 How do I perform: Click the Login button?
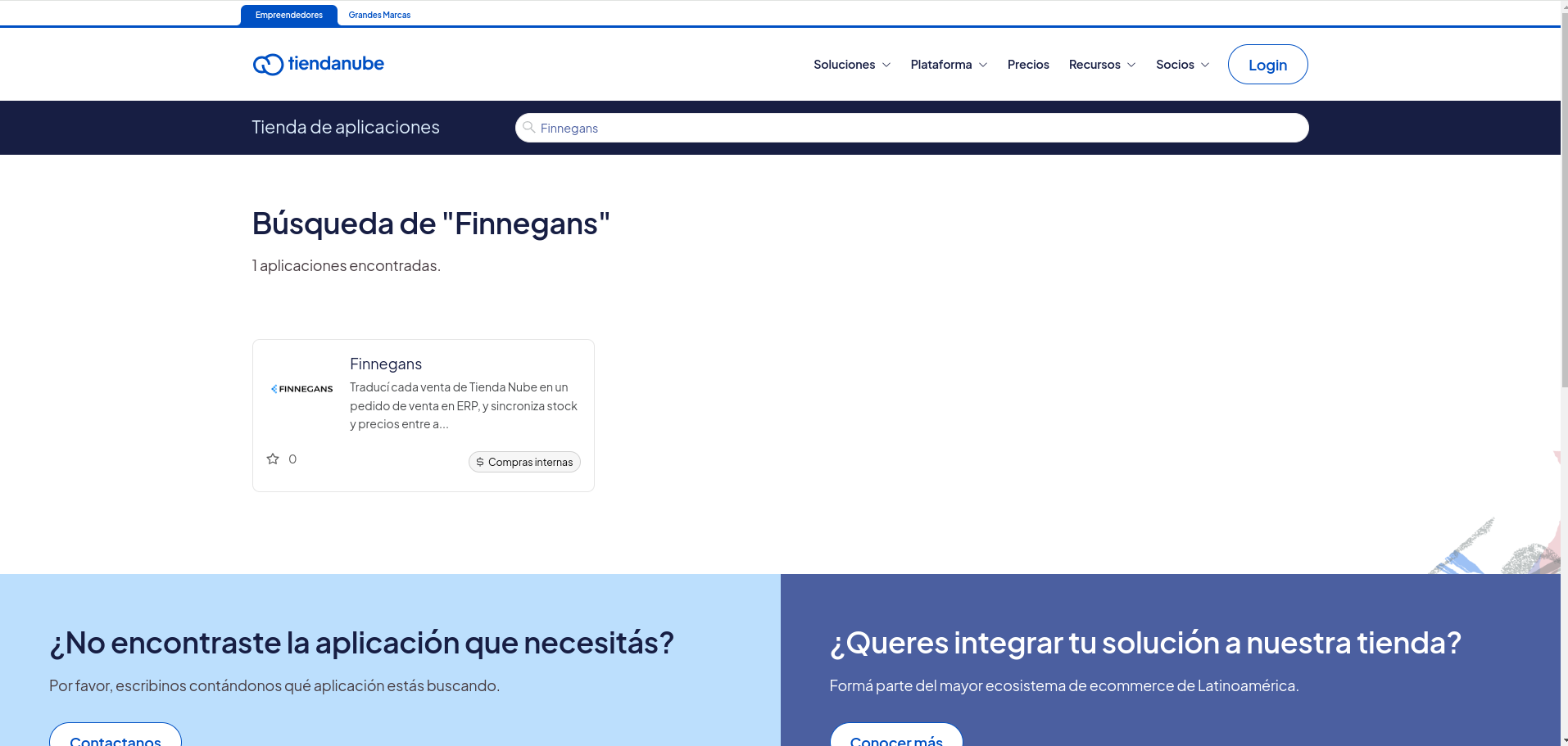(1267, 65)
